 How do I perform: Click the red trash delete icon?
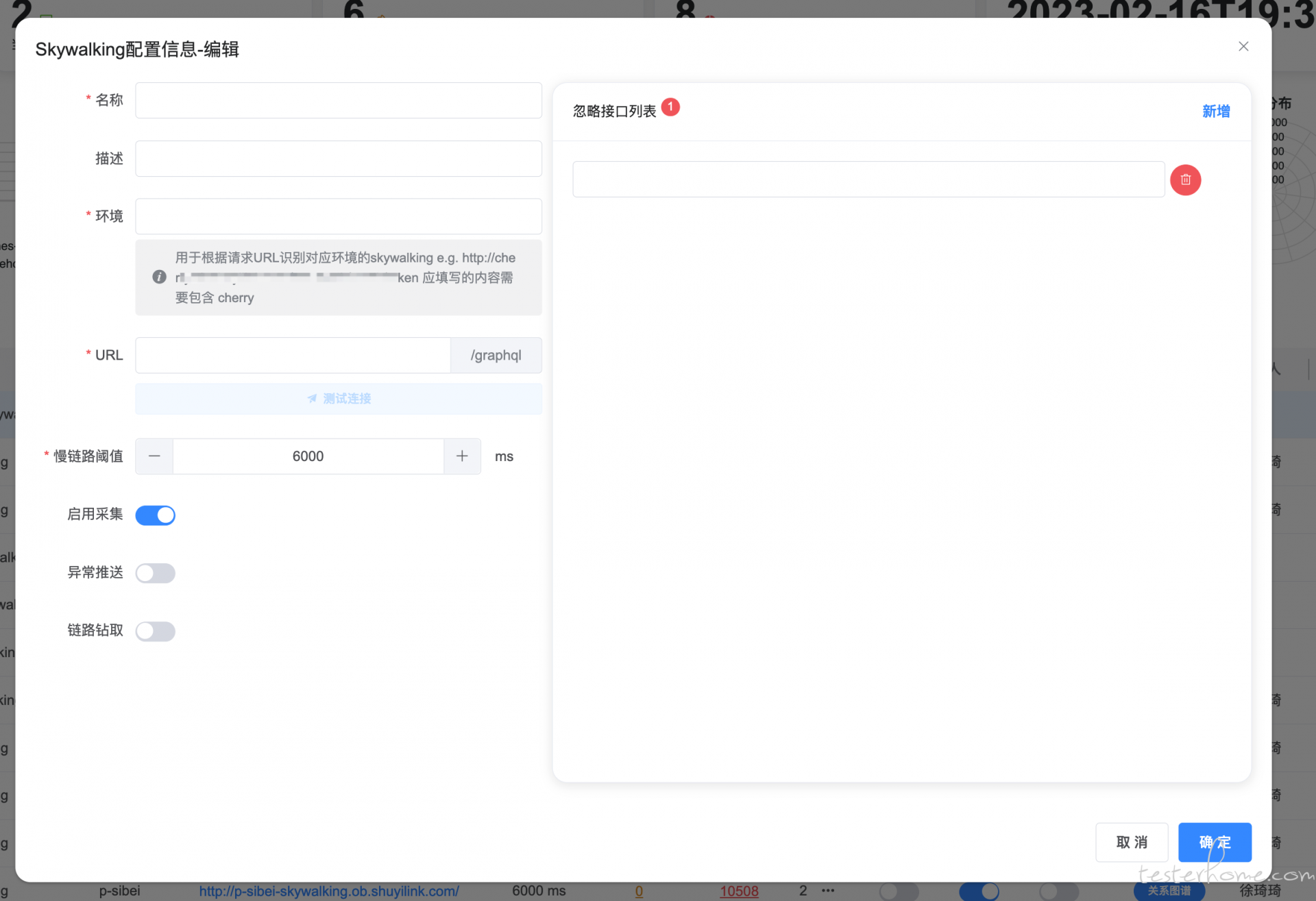[x=1185, y=180]
